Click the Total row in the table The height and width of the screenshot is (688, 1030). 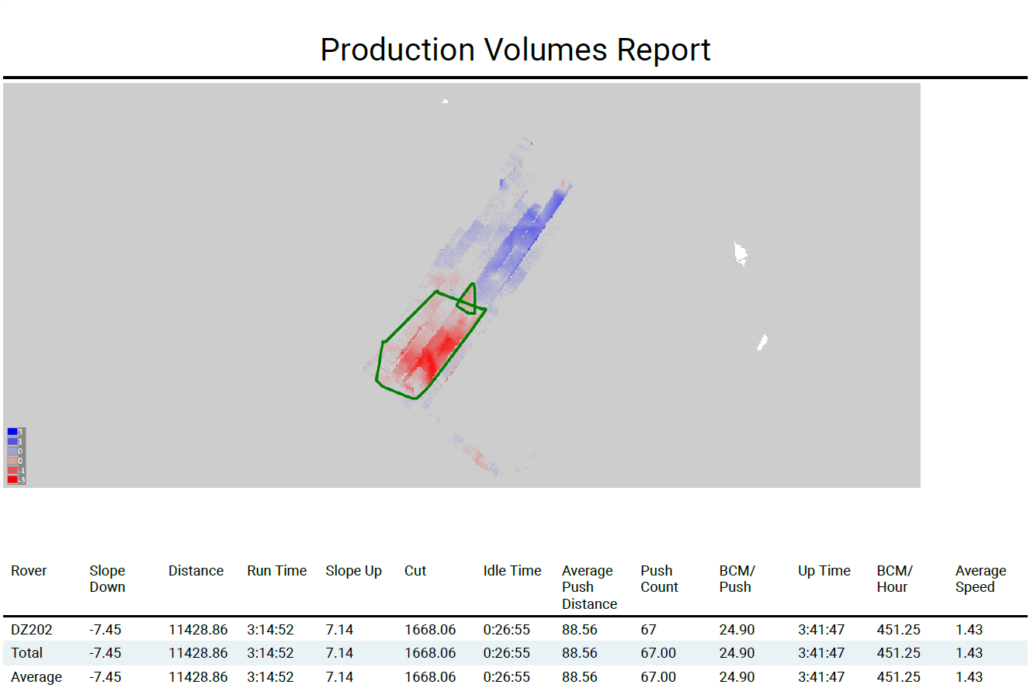(30, 653)
